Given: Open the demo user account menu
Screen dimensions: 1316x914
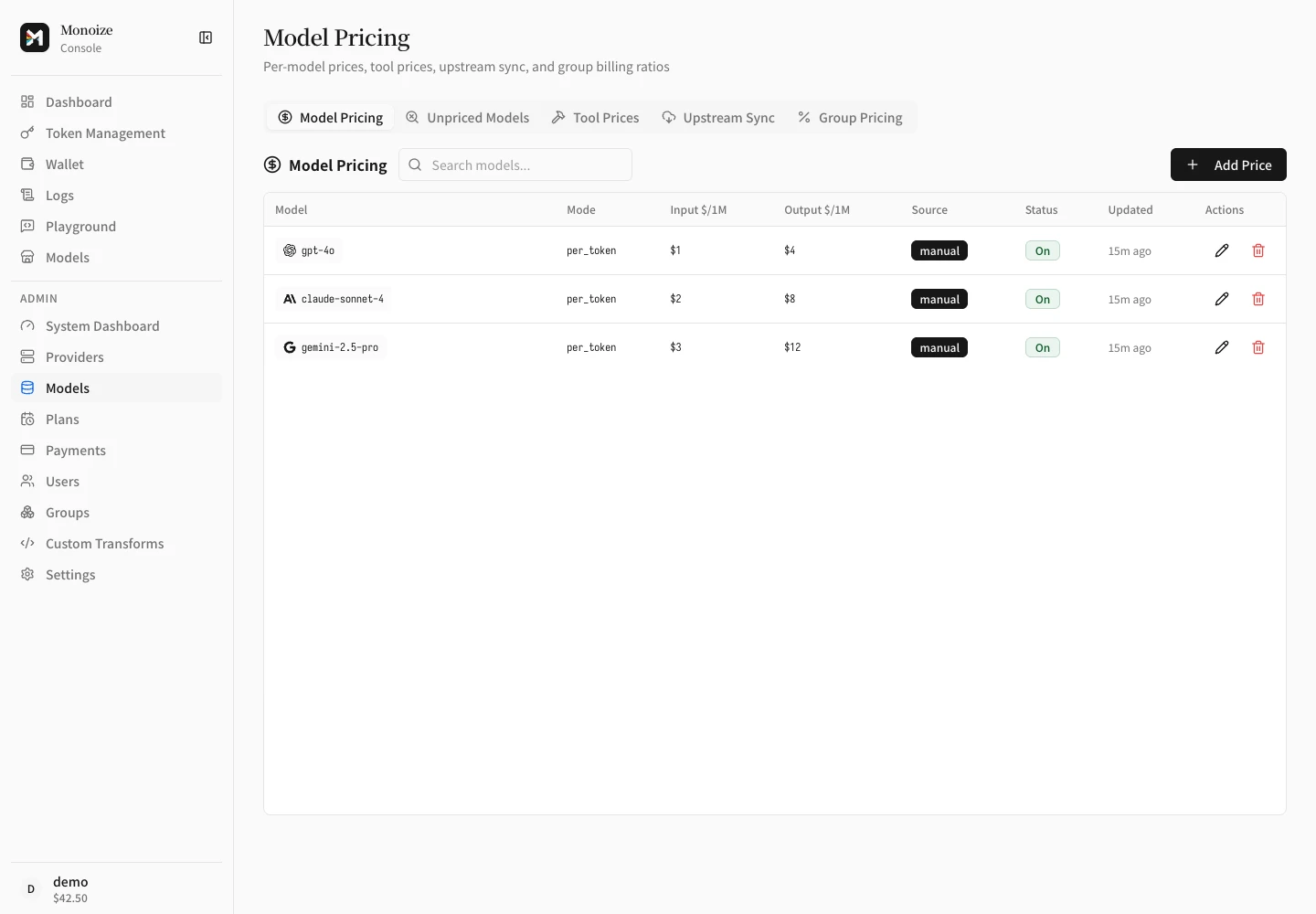Looking at the screenshot, I should (117, 888).
